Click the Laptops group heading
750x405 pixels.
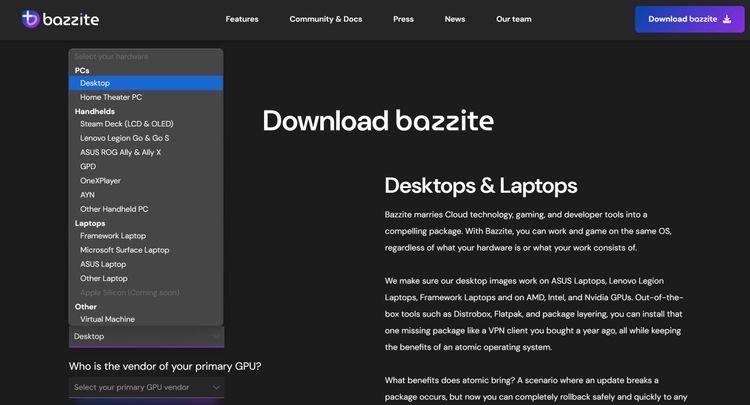click(90, 223)
